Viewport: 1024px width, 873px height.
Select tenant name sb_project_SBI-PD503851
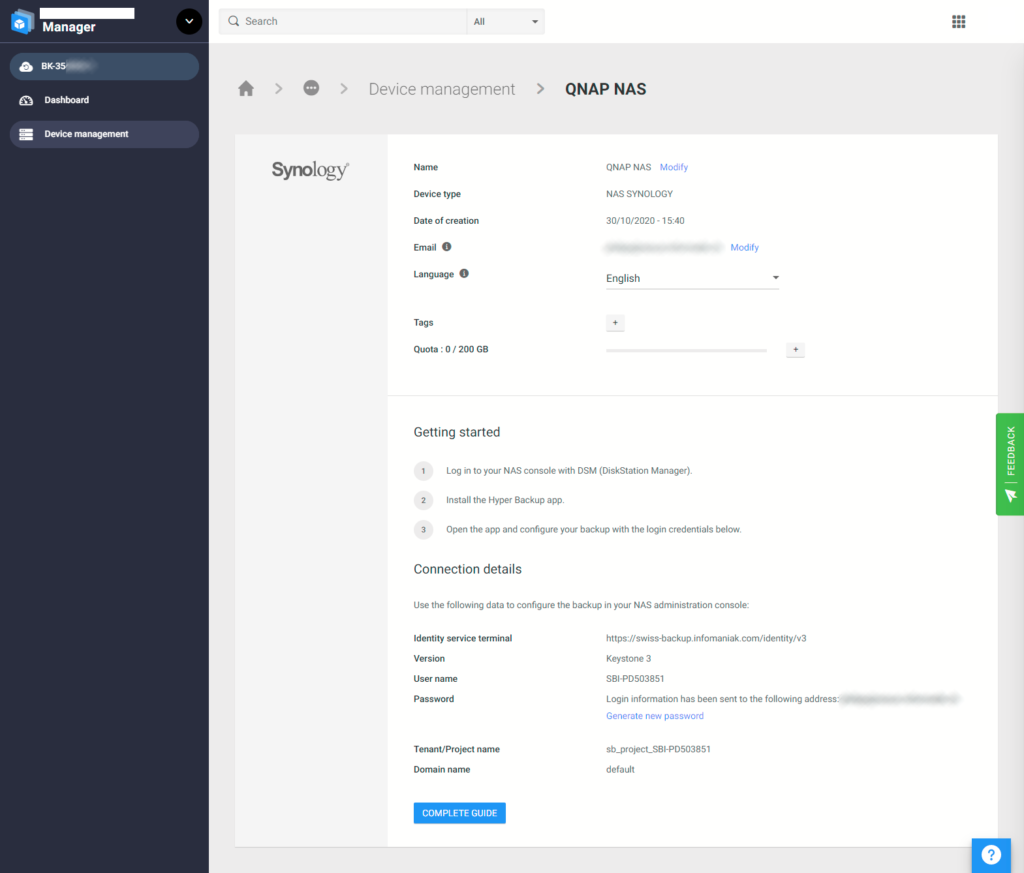click(658, 749)
